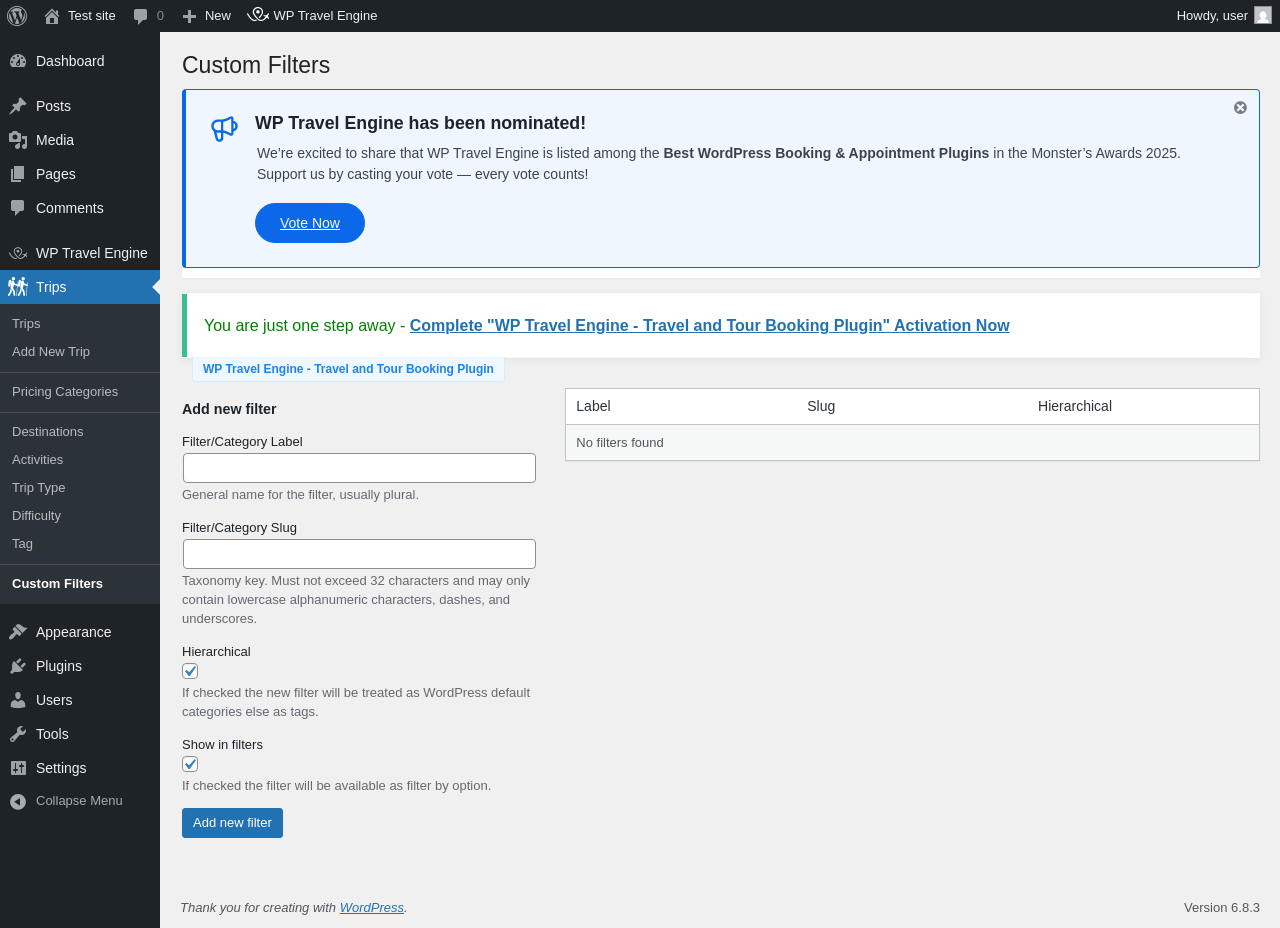Uncheck the Show in filters checkbox
The image size is (1280, 928).
click(190, 764)
